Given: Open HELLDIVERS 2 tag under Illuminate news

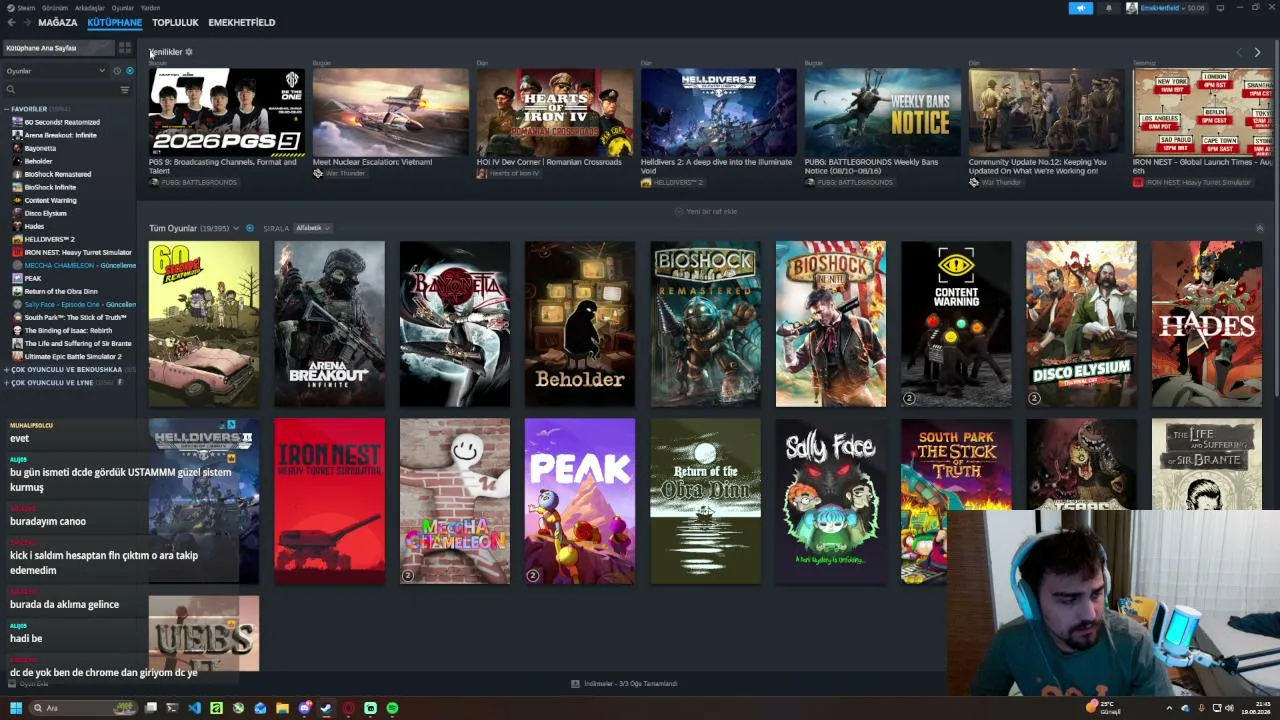Looking at the screenshot, I should coord(672,182).
